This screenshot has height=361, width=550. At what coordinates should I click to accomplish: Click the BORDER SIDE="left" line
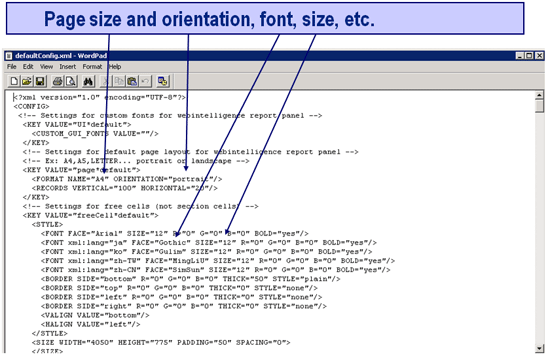[x=181, y=297]
